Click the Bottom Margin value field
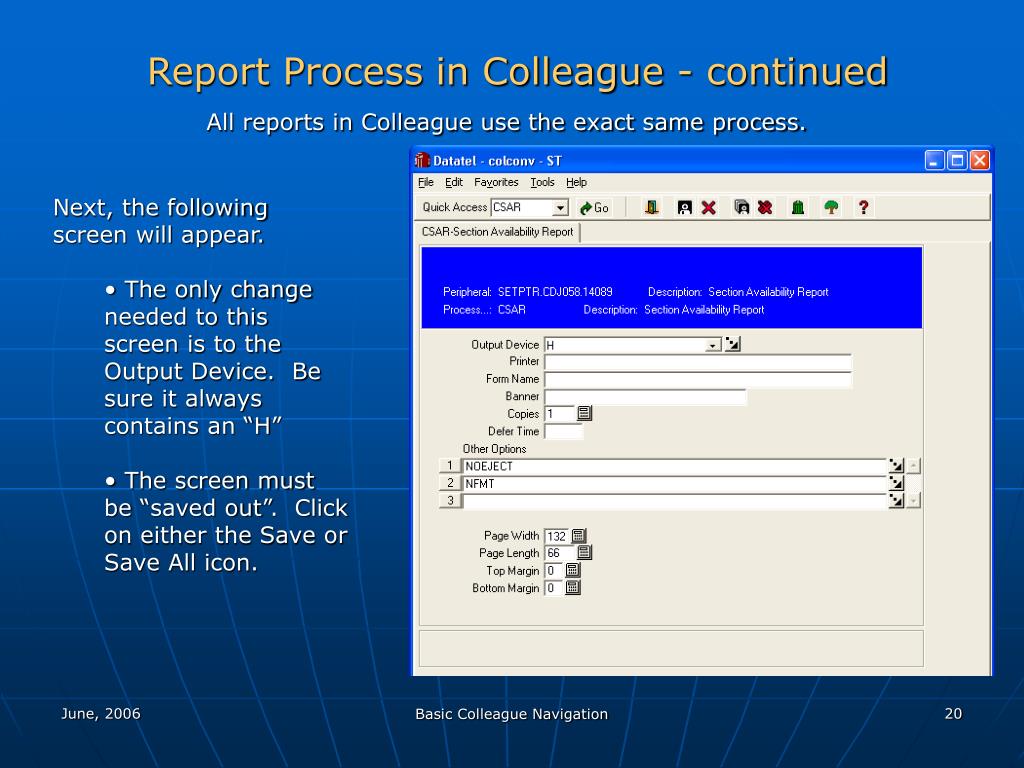This screenshot has height=768, width=1024. coord(553,588)
